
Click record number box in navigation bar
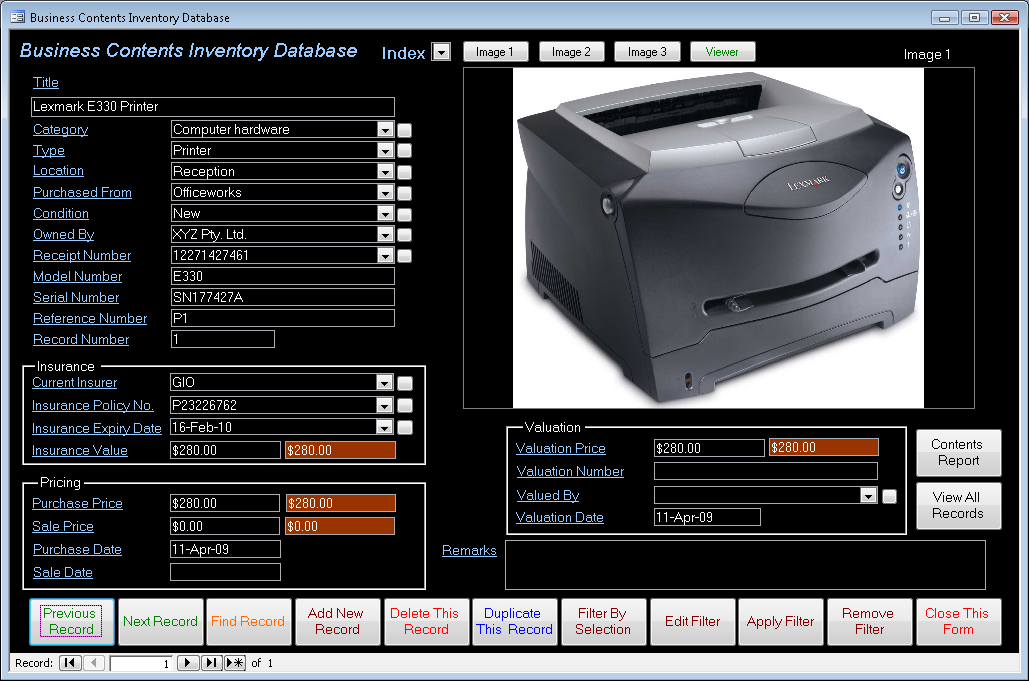tap(141, 663)
